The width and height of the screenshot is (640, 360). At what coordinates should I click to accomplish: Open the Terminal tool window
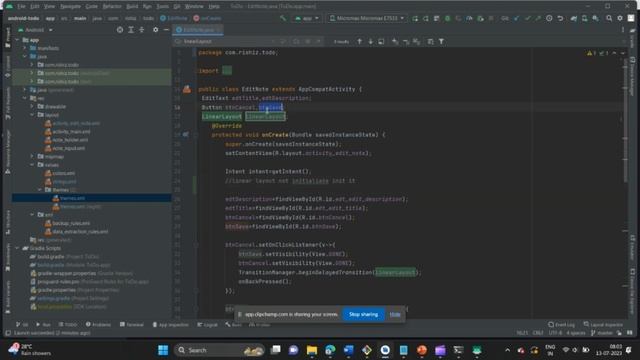click(131, 324)
